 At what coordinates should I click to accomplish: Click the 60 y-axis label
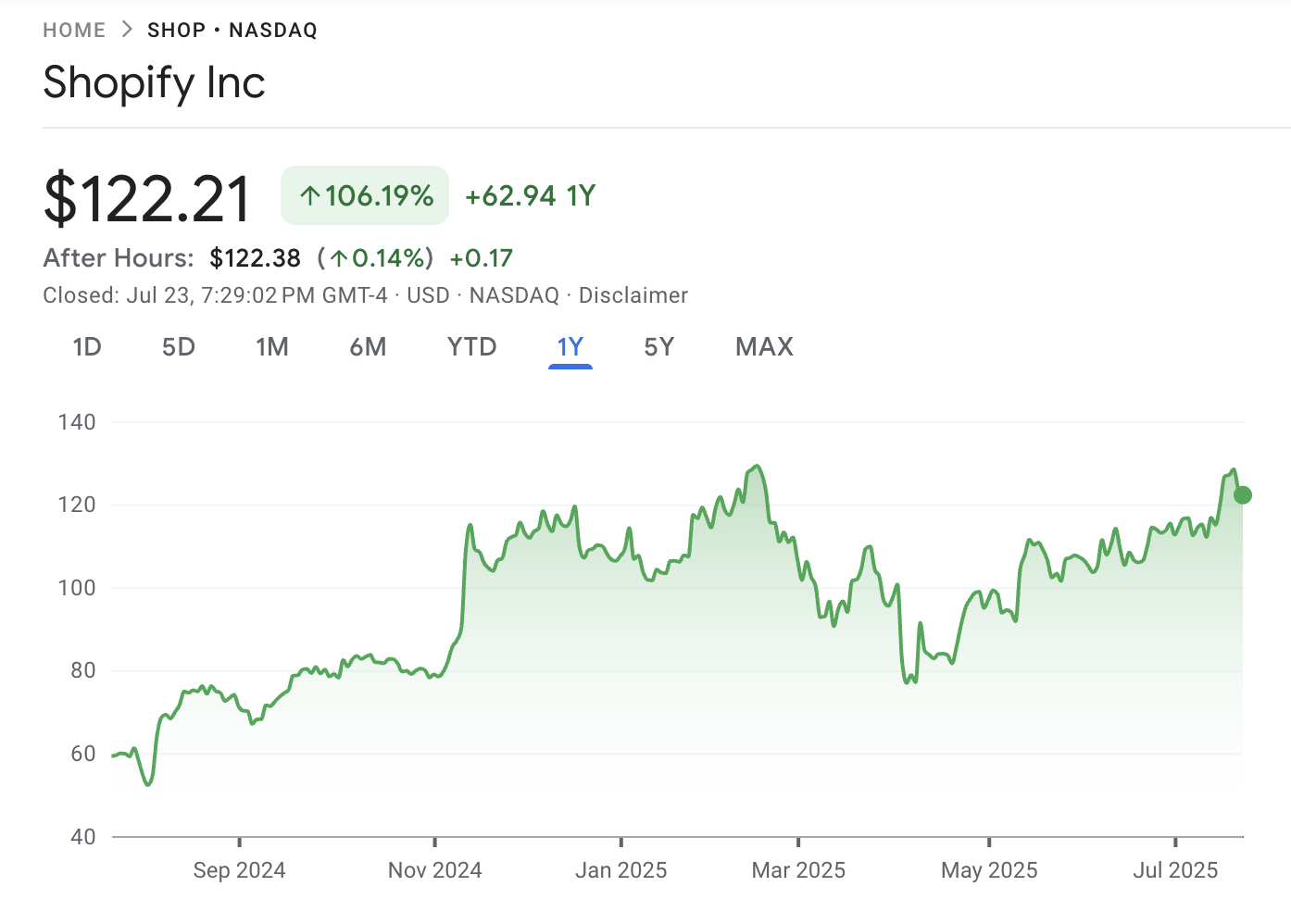[83, 754]
